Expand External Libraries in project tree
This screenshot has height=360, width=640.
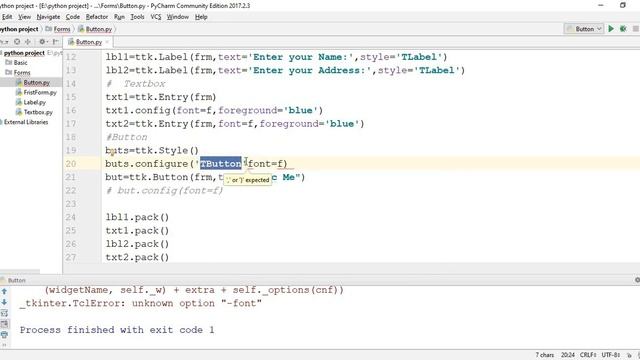point(26,122)
